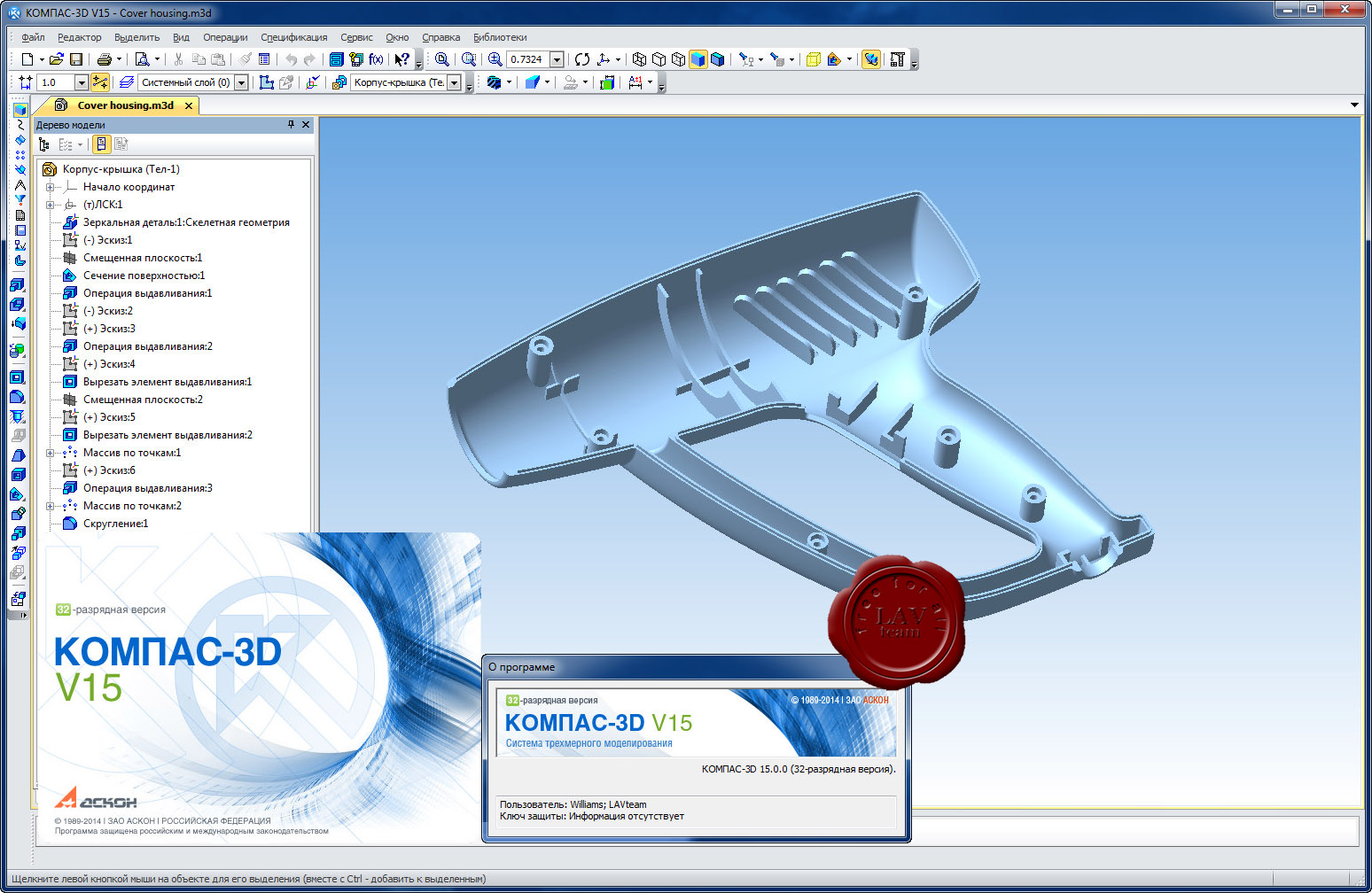Click the yellow transparent box perspective icon
The height and width of the screenshot is (893, 1372).
click(813, 59)
